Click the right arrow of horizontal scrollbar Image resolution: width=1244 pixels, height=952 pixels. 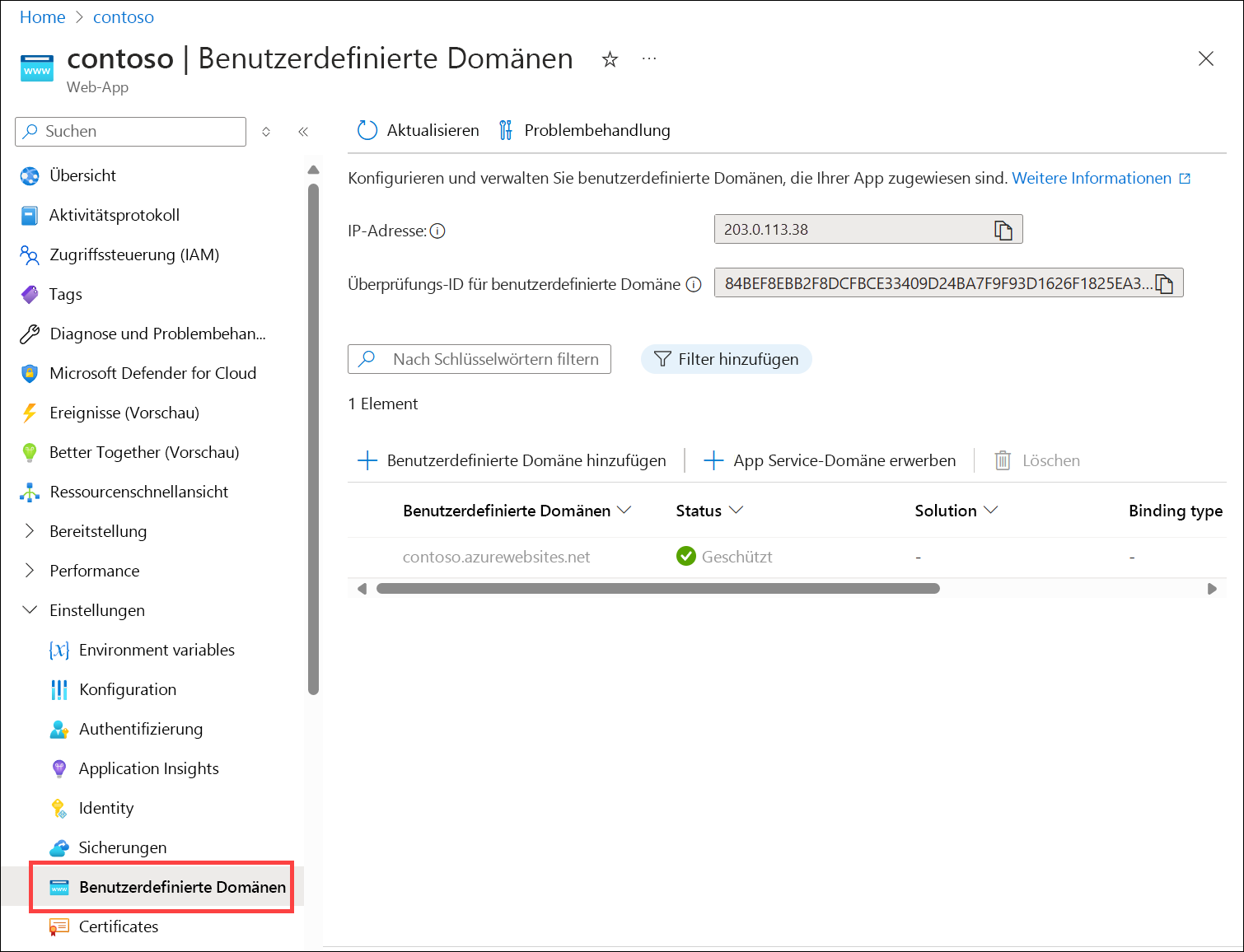1212,589
